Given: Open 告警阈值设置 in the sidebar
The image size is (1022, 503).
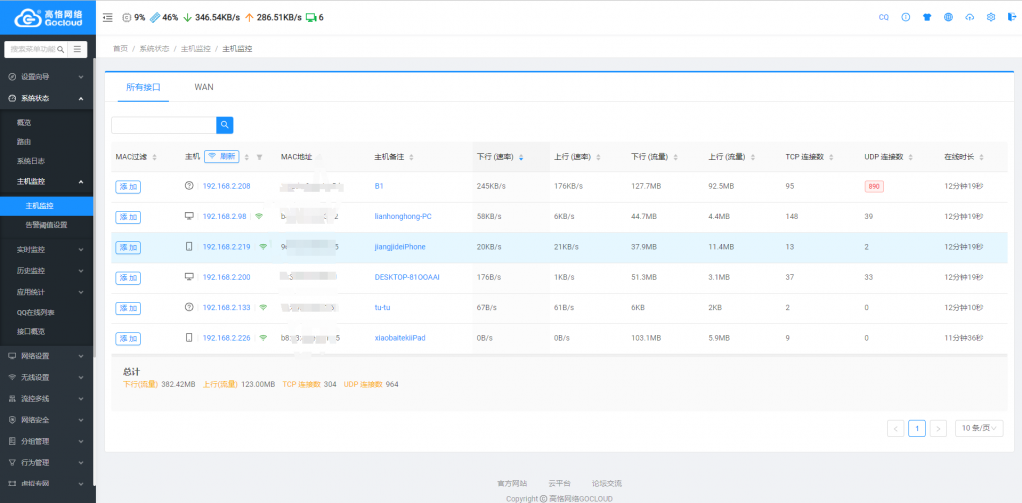Looking at the screenshot, I should point(47,225).
